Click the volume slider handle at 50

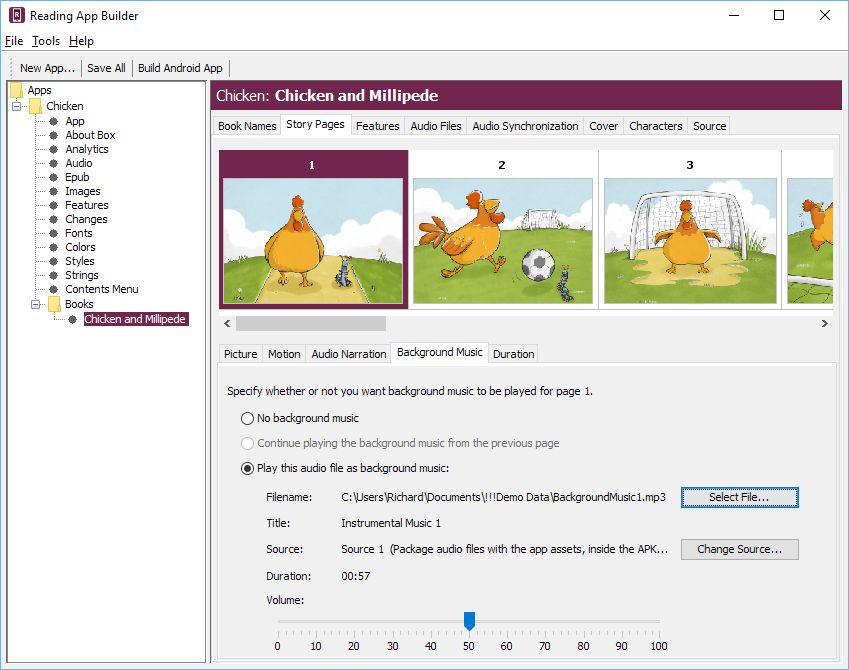[469, 621]
